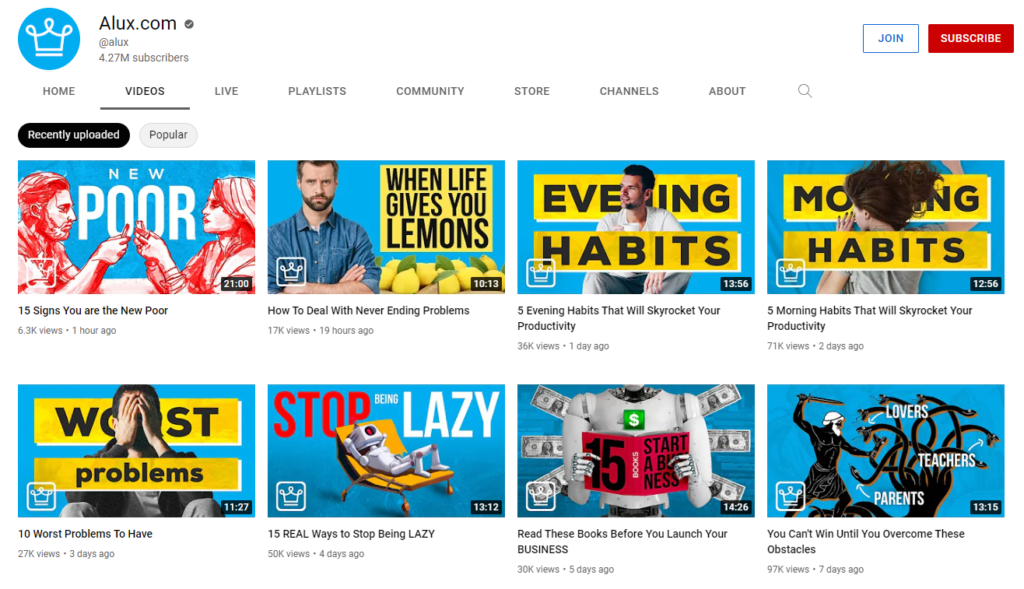This screenshot has width=1024, height=589.
Task: Click crown watermark on New Poor thumbnail
Action: click(x=41, y=272)
